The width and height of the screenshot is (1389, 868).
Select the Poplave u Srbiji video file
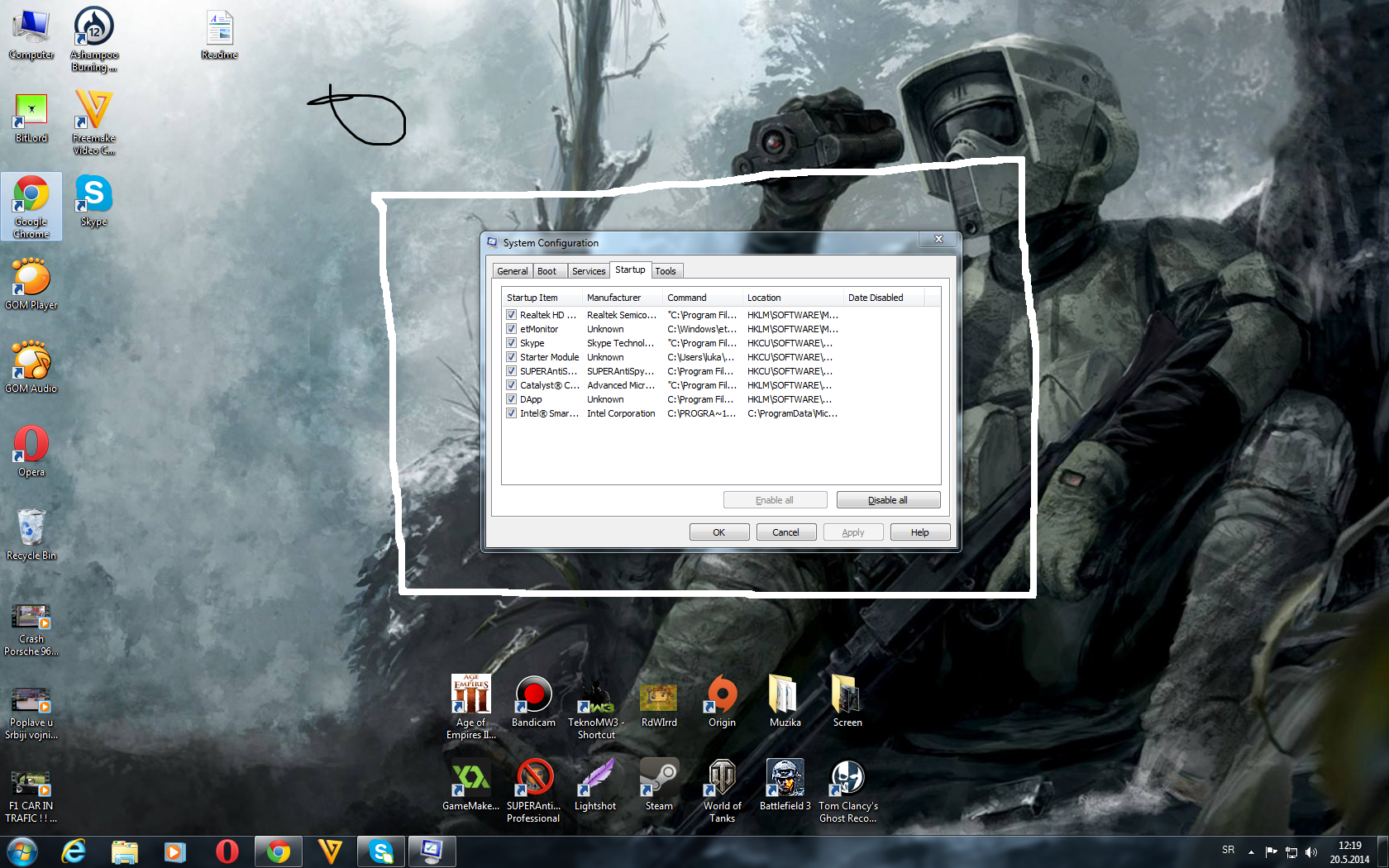(31, 713)
